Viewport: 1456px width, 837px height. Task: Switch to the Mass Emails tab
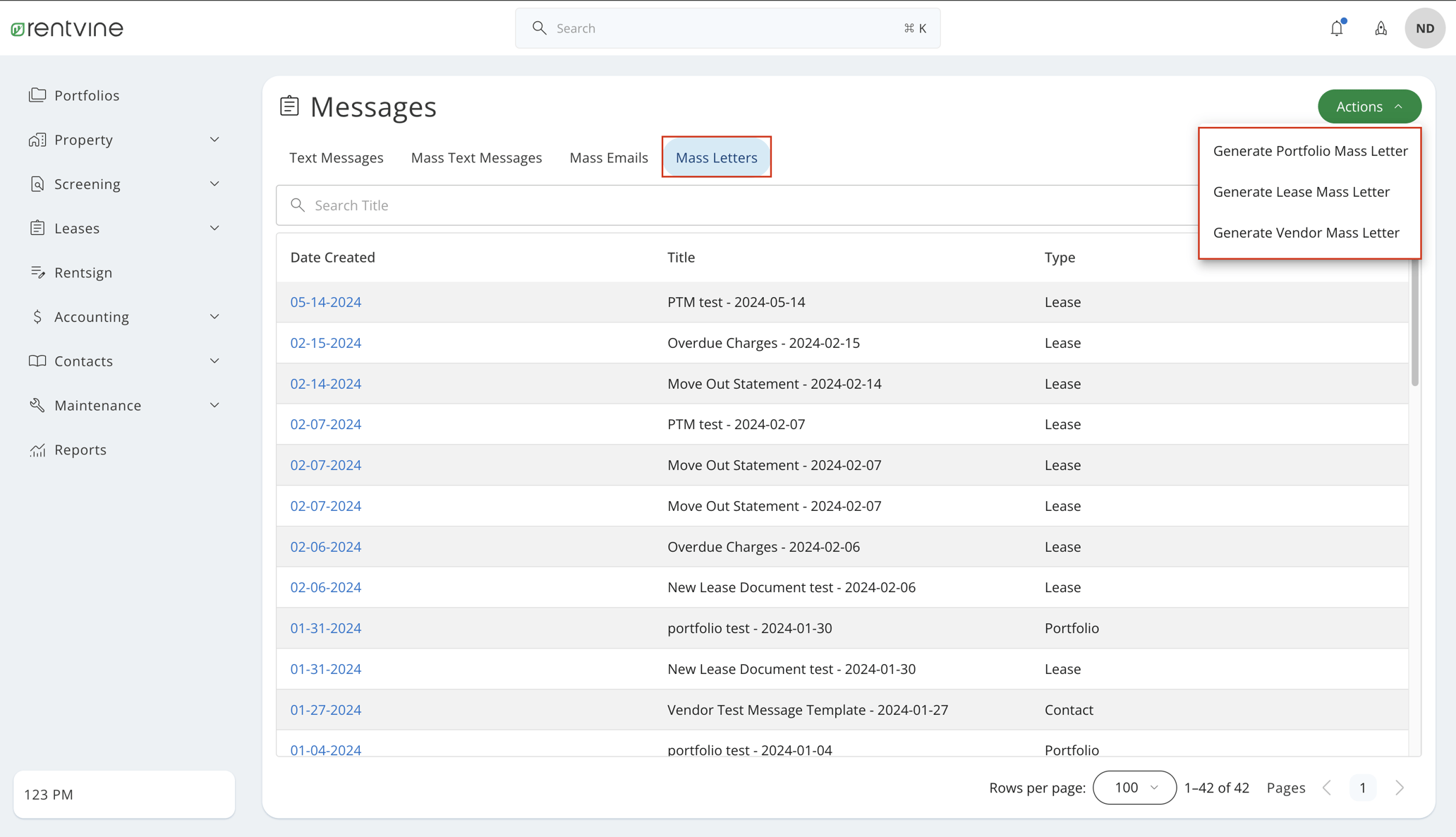click(608, 157)
